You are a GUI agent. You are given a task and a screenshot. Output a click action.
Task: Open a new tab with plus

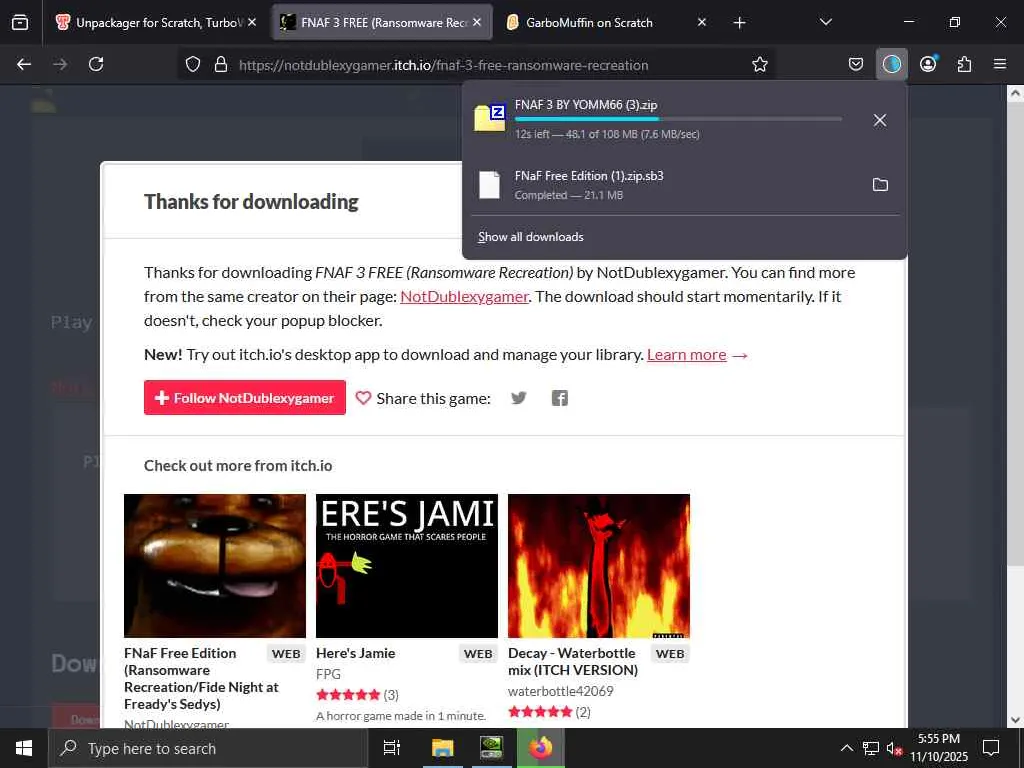tap(739, 23)
